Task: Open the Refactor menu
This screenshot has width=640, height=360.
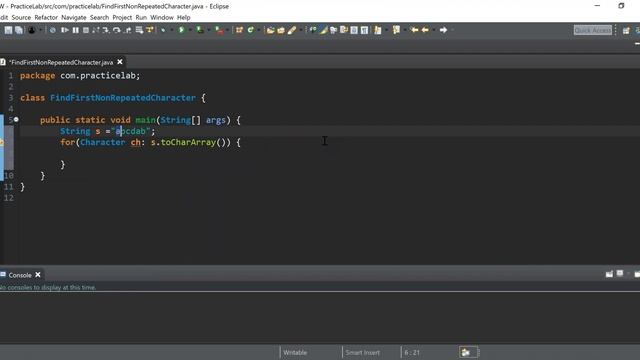Action: coord(46,18)
